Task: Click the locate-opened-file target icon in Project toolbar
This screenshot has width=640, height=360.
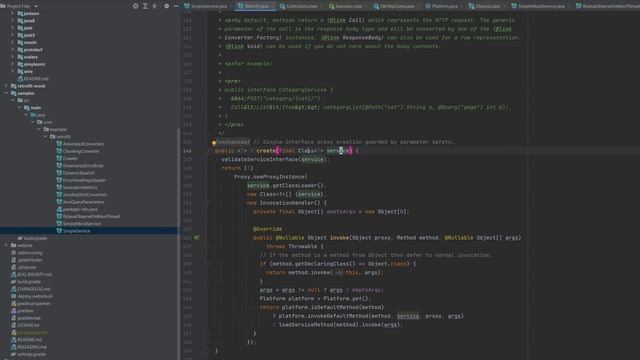Action: pos(136,6)
